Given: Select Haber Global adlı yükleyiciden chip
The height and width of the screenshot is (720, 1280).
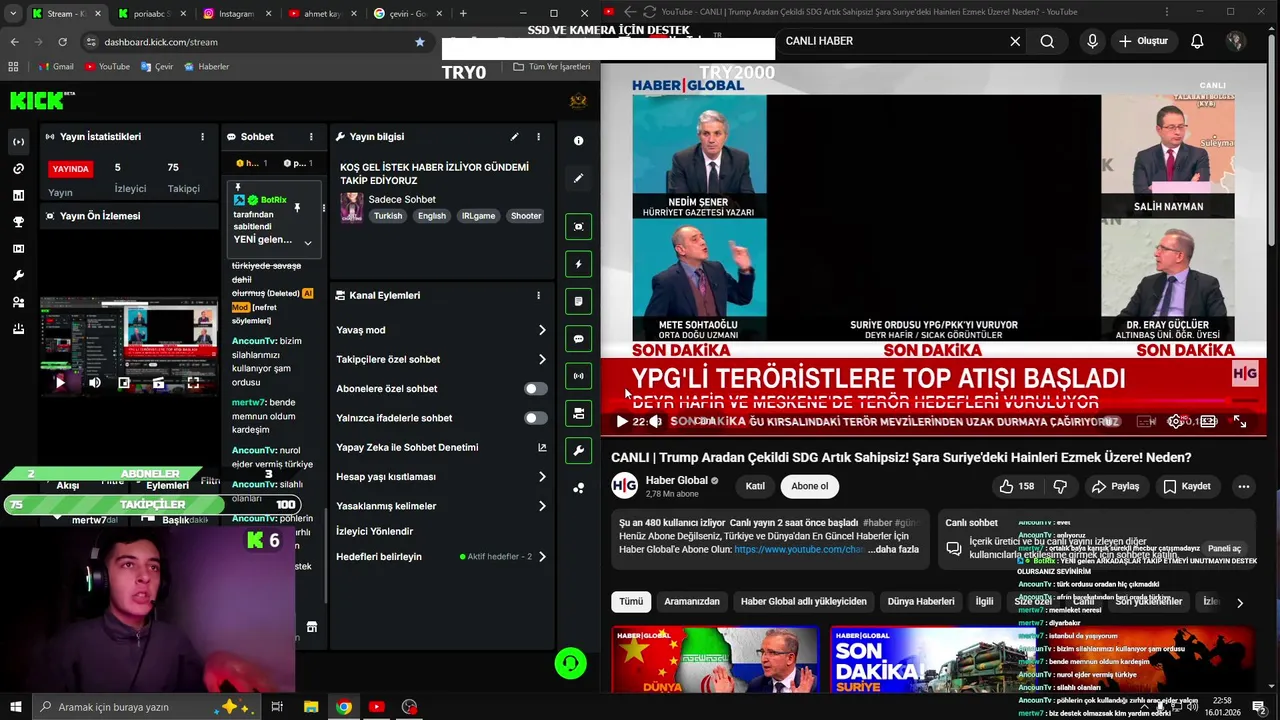Looking at the screenshot, I should 803,602.
